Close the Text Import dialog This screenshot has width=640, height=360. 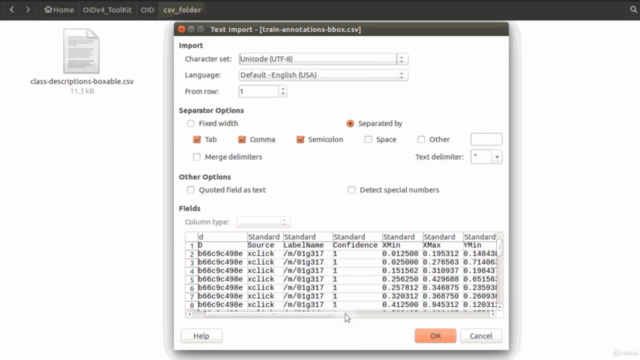tap(182, 29)
